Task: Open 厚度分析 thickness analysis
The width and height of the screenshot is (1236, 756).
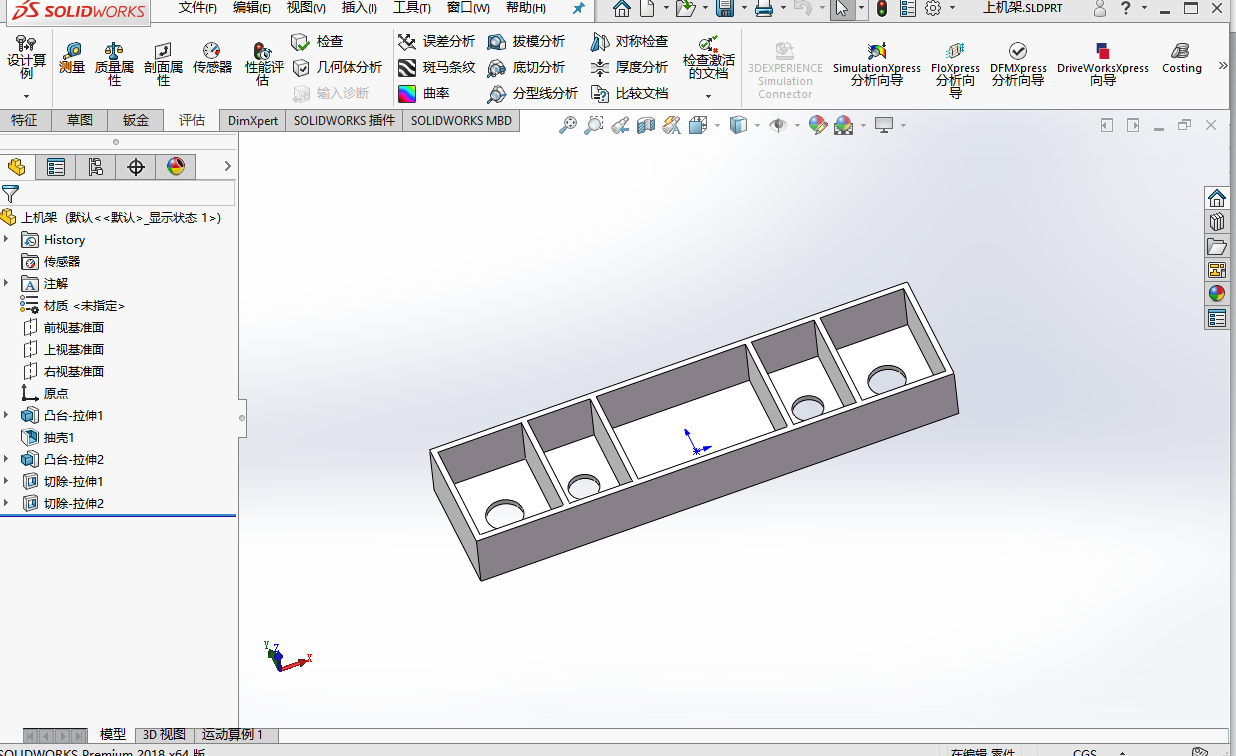Action: coord(629,67)
